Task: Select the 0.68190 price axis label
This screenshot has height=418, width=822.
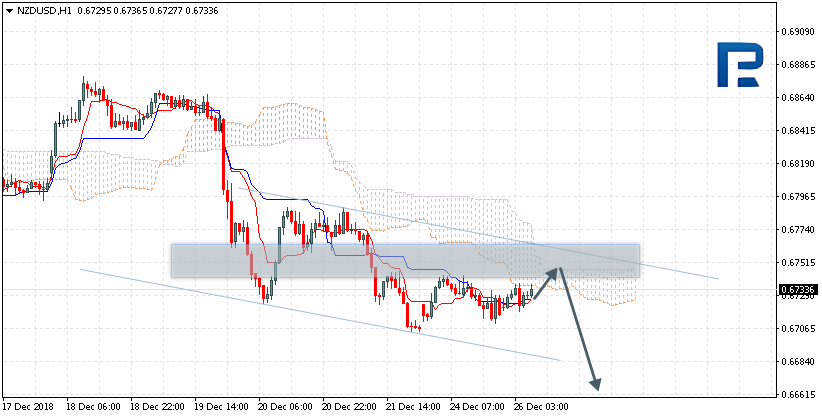Action: pyautogui.click(x=797, y=164)
